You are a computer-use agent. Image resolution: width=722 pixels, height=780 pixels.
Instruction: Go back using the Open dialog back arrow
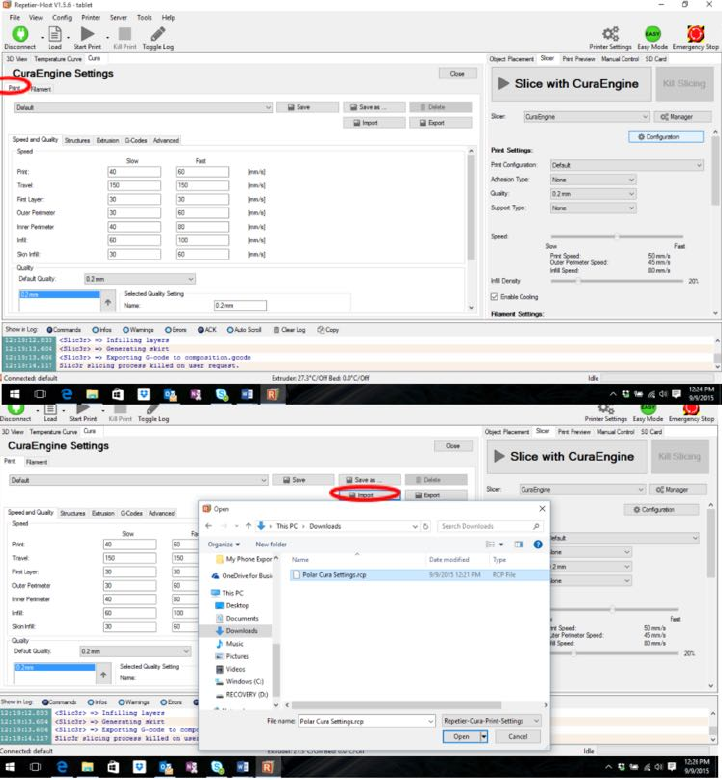coord(208,526)
